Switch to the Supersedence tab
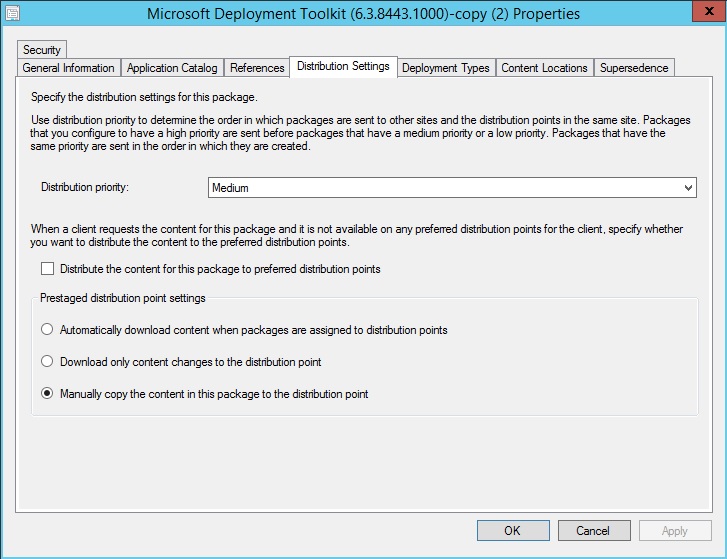The image size is (727, 559). click(x=635, y=68)
